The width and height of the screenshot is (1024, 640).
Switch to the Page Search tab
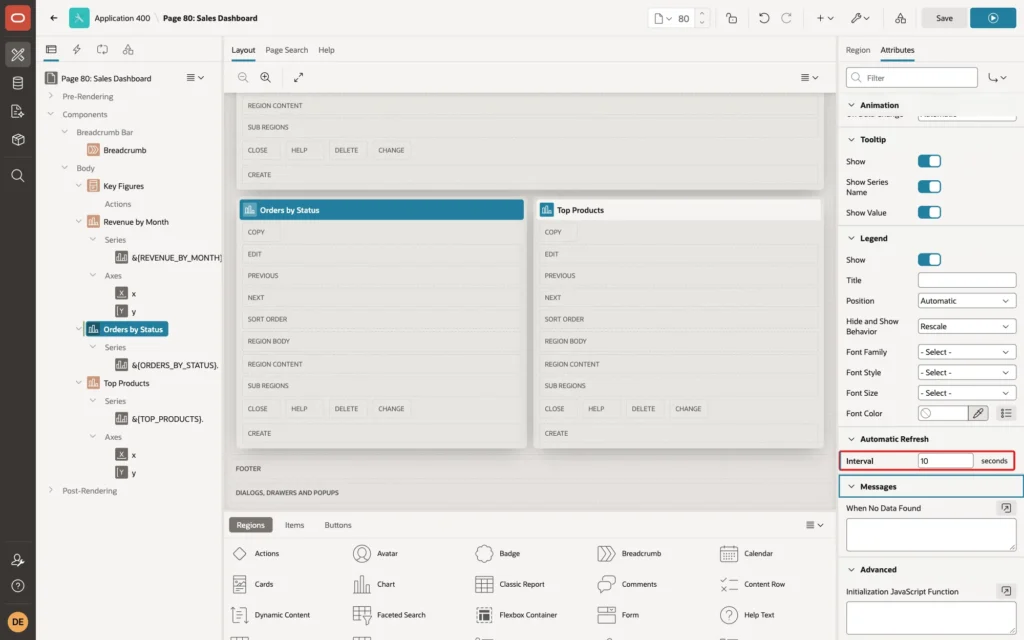(x=286, y=50)
